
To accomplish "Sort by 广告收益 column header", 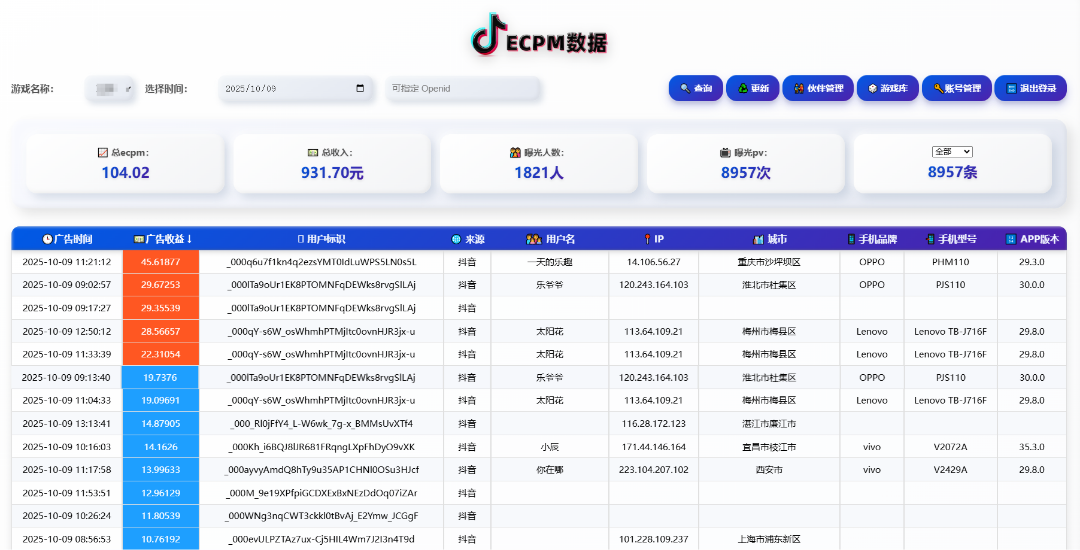I will tap(162, 239).
